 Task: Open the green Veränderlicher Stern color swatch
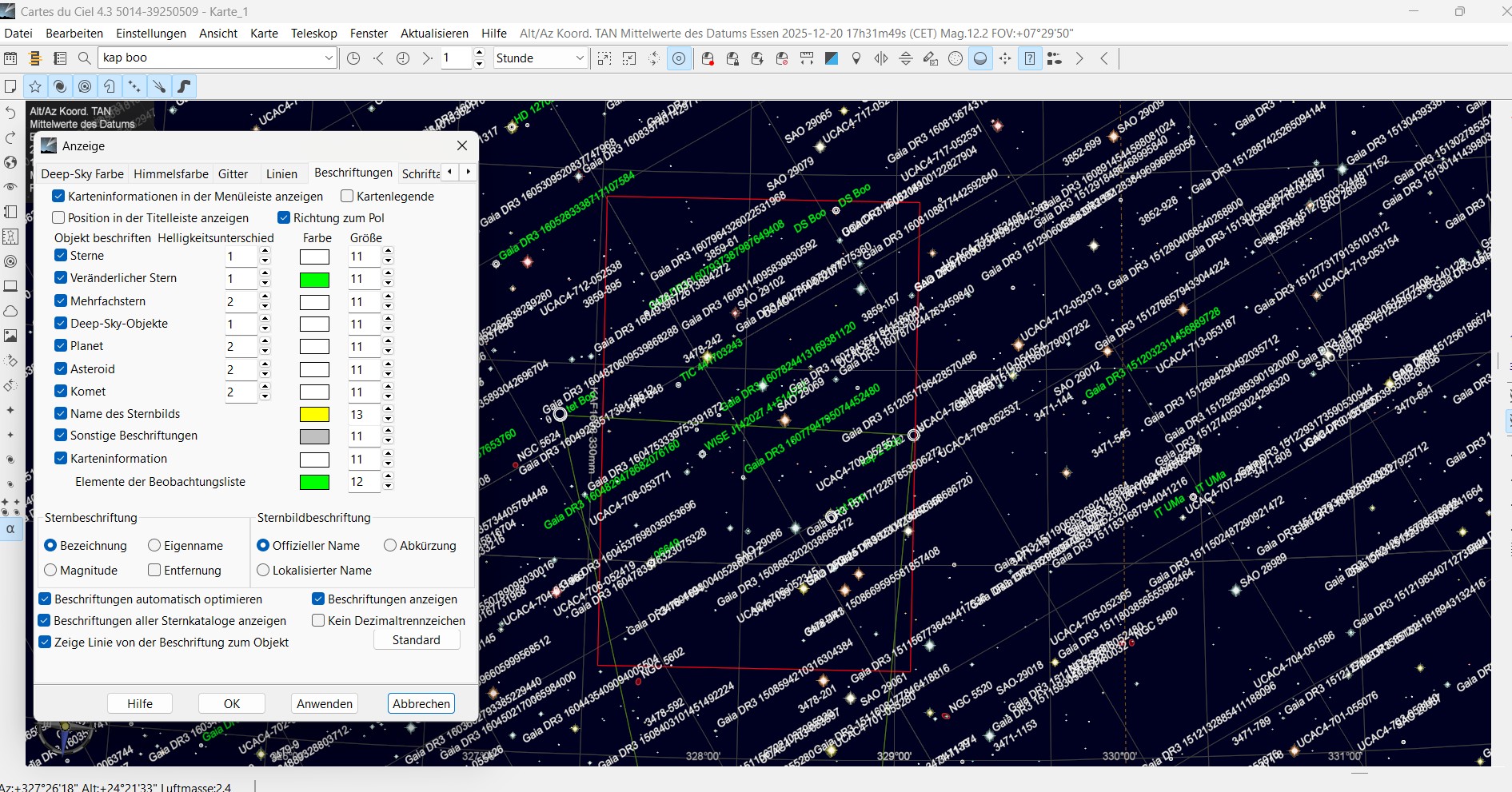click(314, 280)
